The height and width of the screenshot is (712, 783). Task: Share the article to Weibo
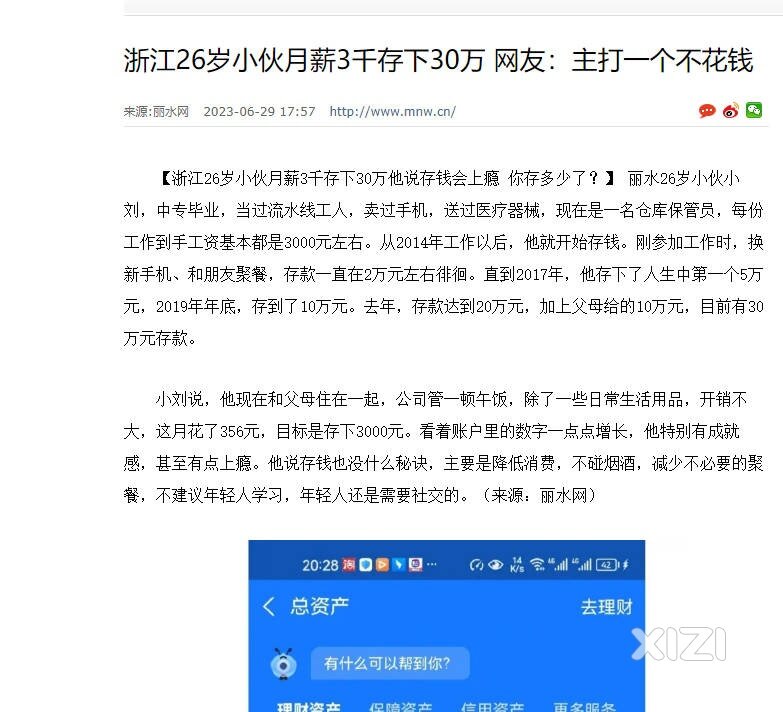(731, 110)
